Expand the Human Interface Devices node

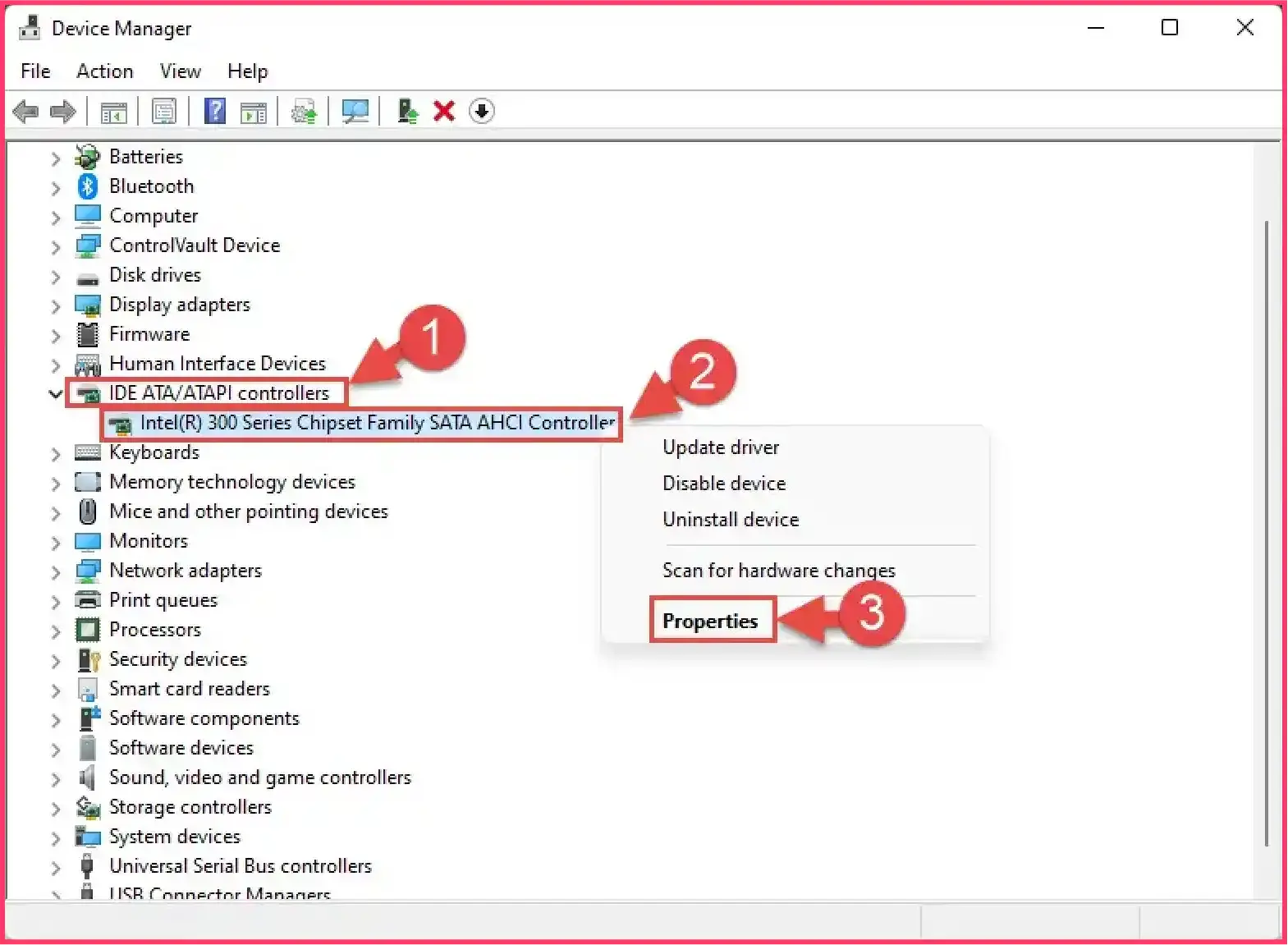click(x=55, y=365)
